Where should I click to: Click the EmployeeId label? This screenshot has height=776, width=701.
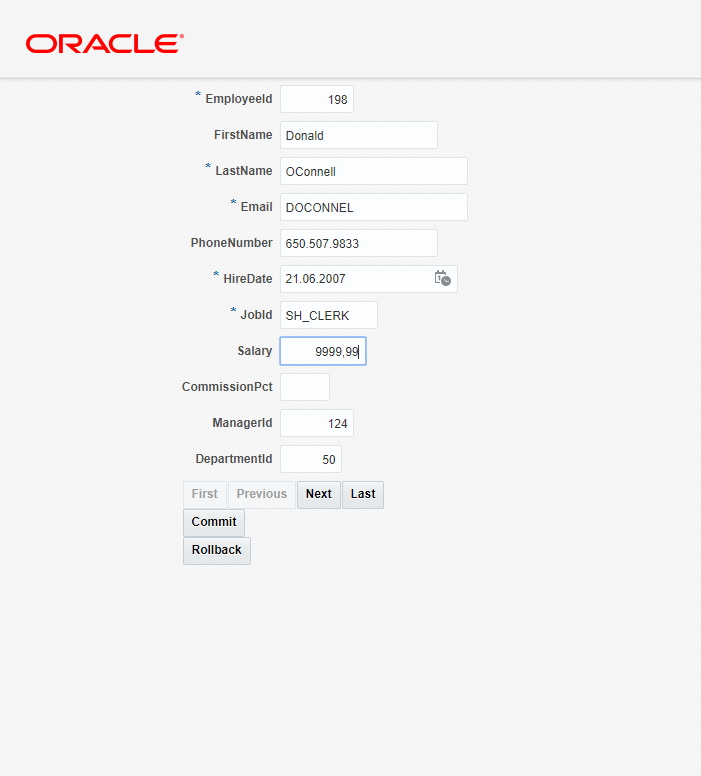click(239, 99)
